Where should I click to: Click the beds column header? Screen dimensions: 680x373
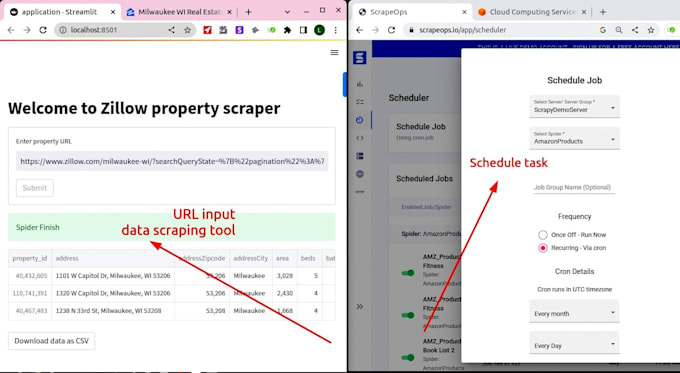pyautogui.click(x=309, y=258)
